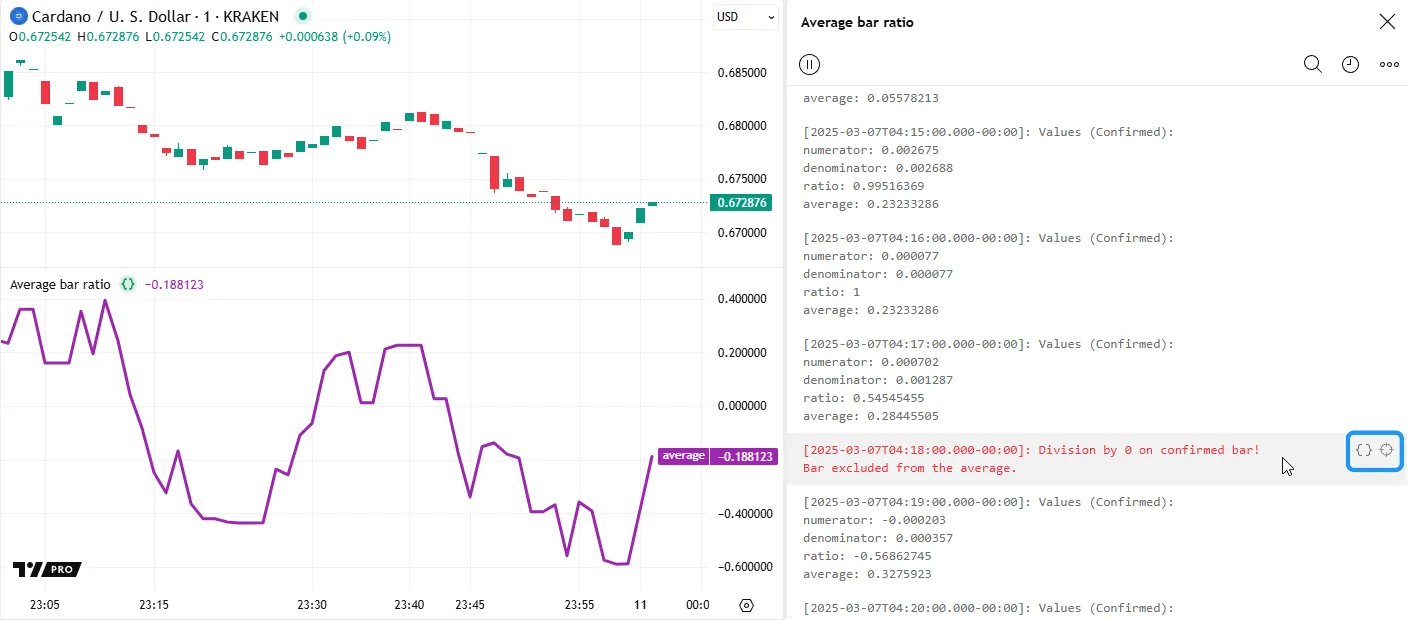Open chart settings hexagon icon
The height and width of the screenshot is (620, 1408).
click(746, 605)
